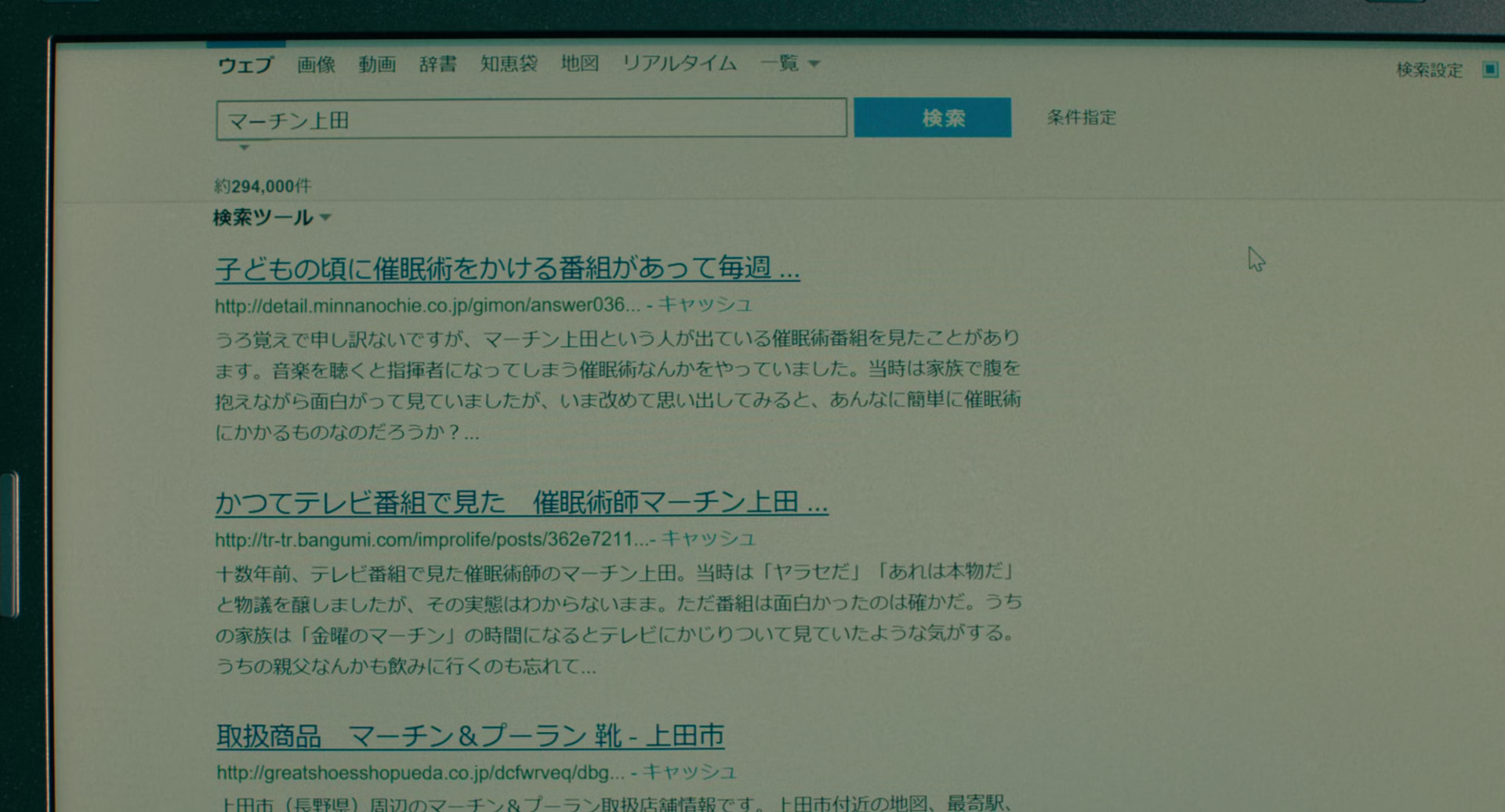Open the 地図 search tab
Screen dimensions: 1505x812
click(x=580, y=63)
